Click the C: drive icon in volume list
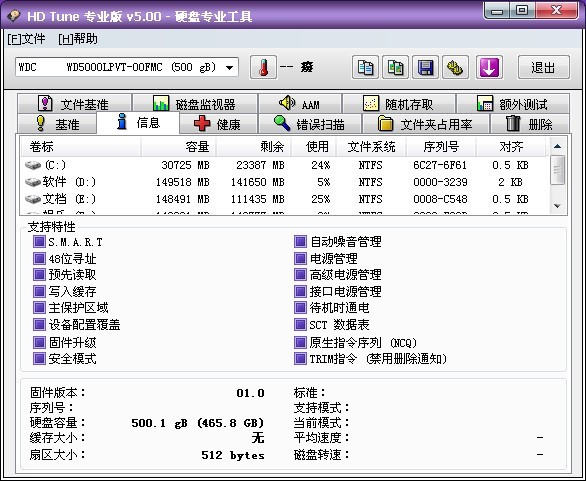Viewport: 586px width, 481px height. [33, 165]
